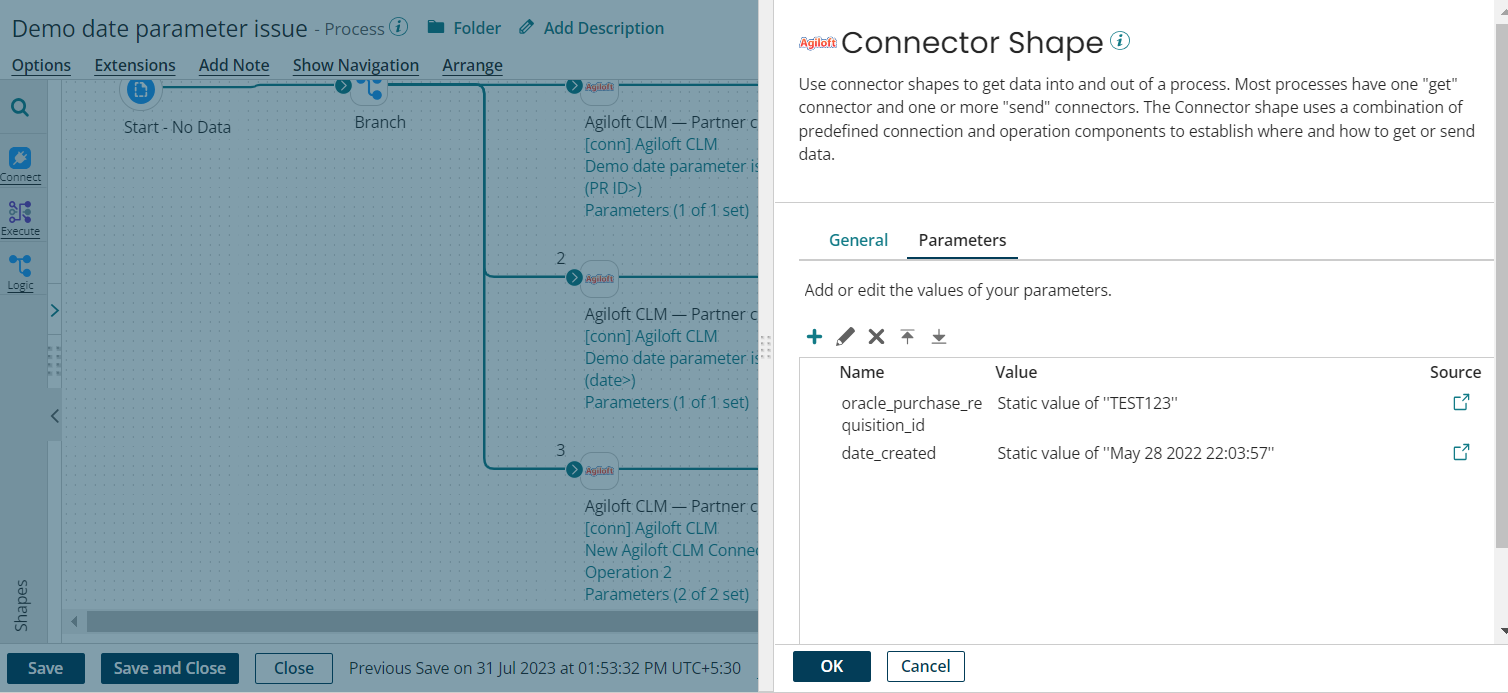Screen dimensions: 1508x693
Task: Open the Process info tooltip
Action: (x=398, y=27)
